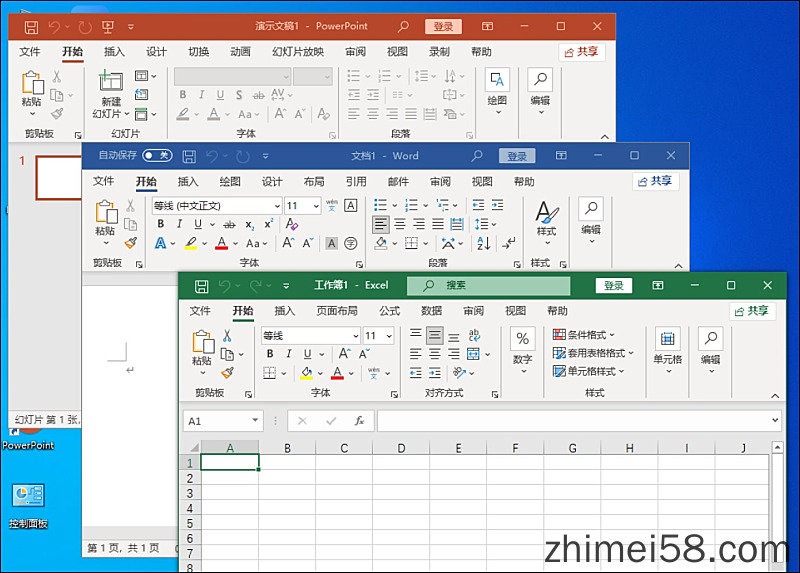Click the Cut scissors icon in Excel
This screenshot has height=573, width=800.
pos(227,336)
